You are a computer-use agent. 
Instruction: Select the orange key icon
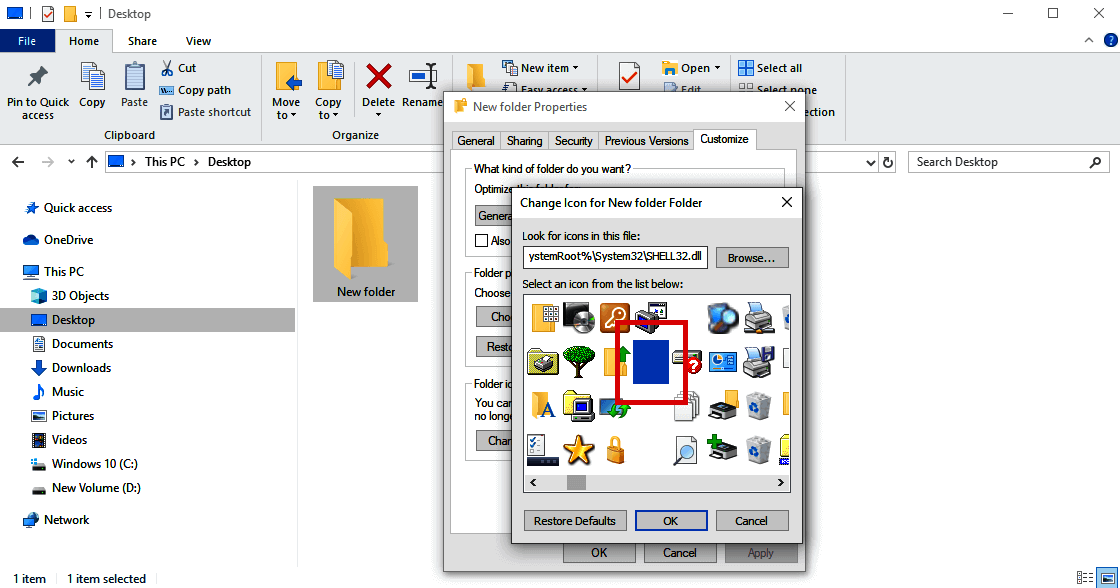point(615,317)
